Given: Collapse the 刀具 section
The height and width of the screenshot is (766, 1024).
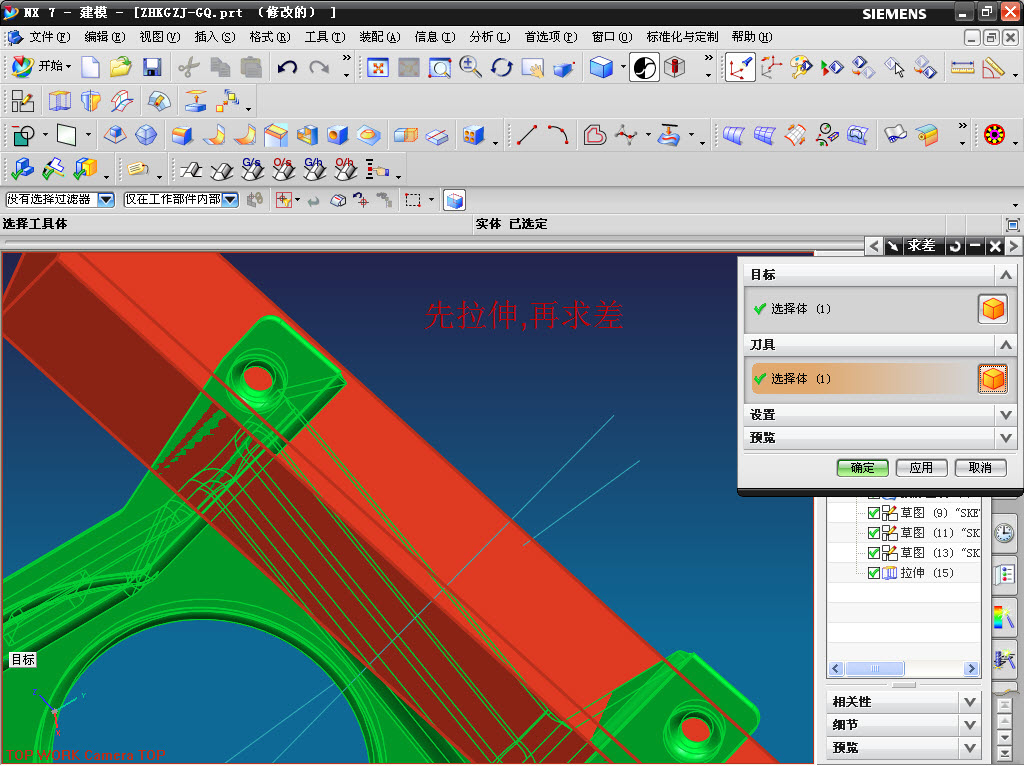Looking at the screenshot, I should click(1006, 345).
